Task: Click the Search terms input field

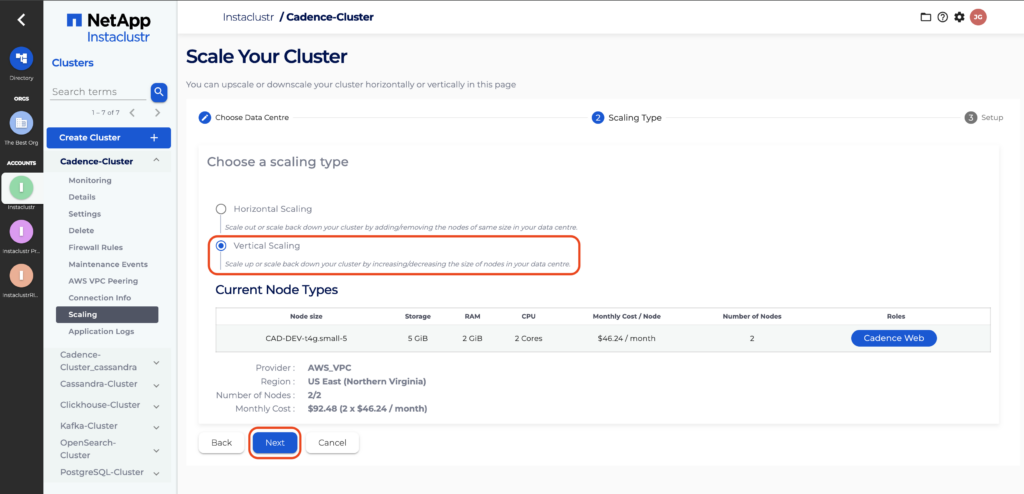Action: [x=98, y=92]
